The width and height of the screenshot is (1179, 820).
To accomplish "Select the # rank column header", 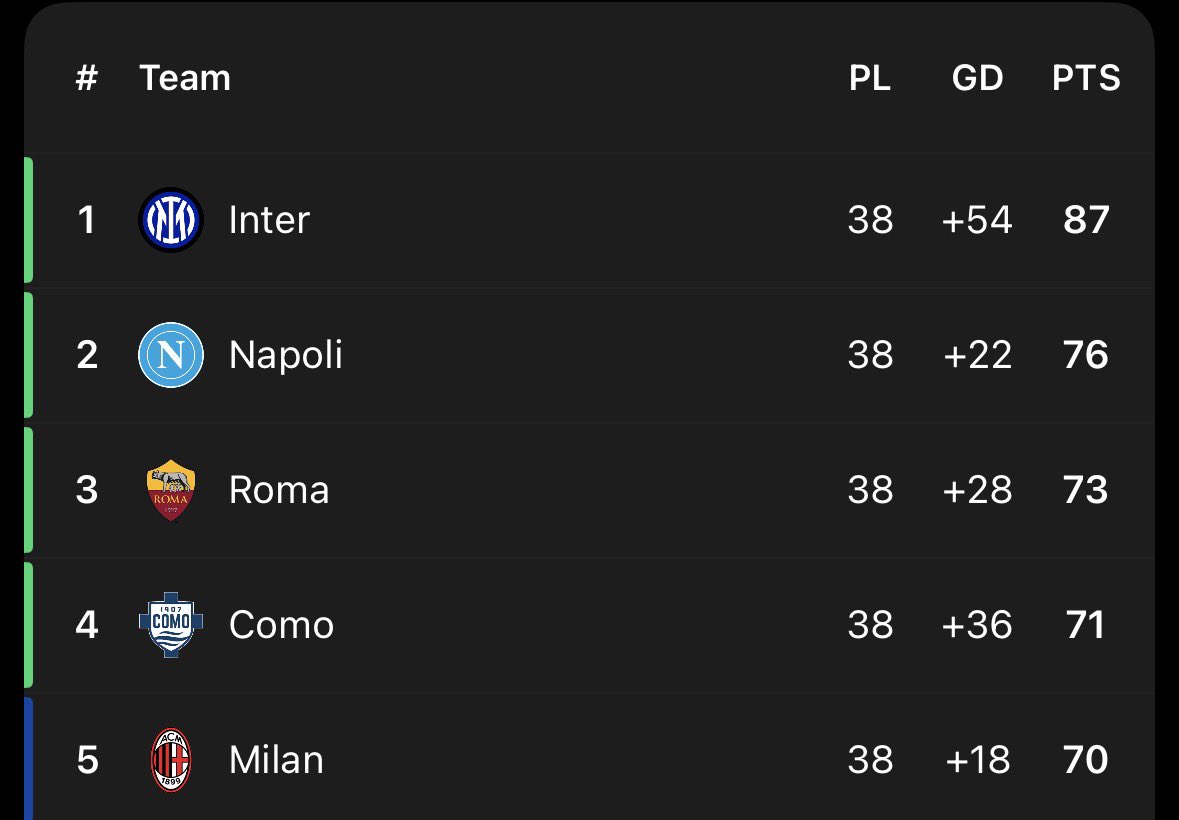I will (87, 78).
